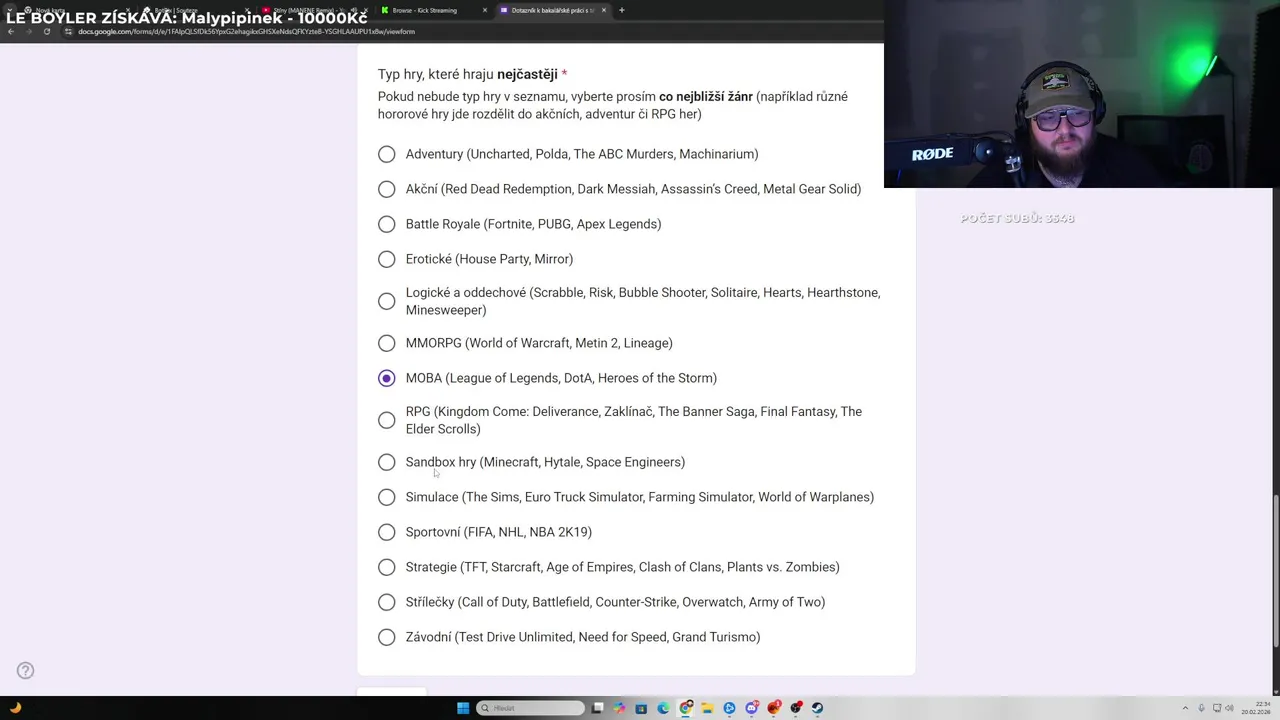
Task: Open the form help question-mark icon
Action: click(x=25, y=671)
